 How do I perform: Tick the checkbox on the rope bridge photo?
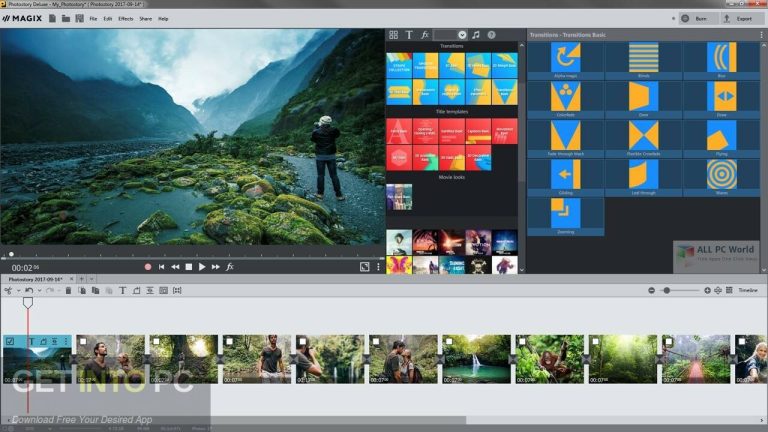[x=669, y=341]
